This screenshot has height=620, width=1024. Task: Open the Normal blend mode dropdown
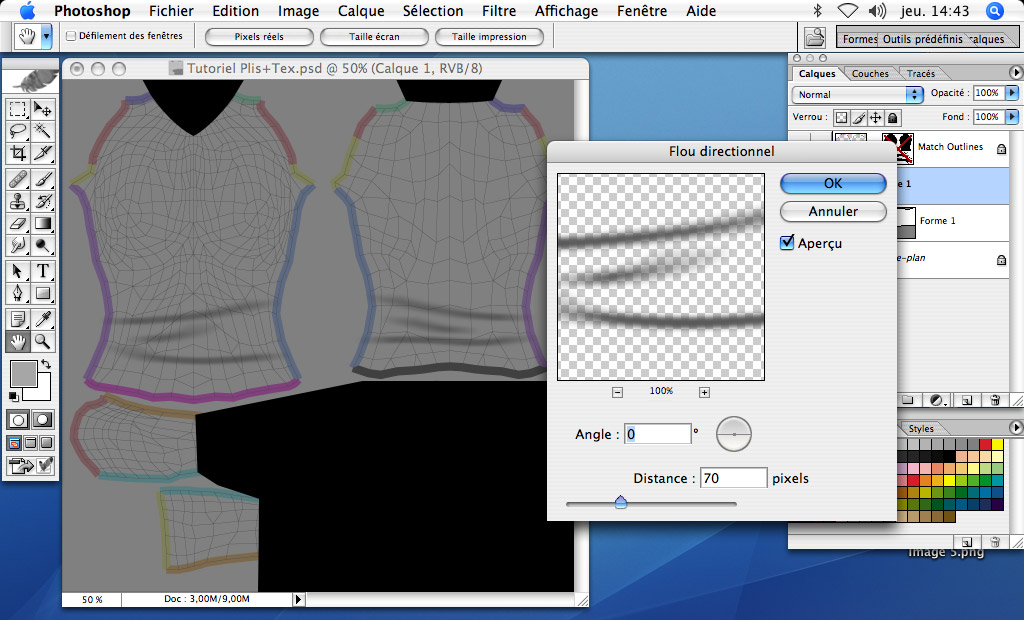pyautogui.click(x=857, y=95)
